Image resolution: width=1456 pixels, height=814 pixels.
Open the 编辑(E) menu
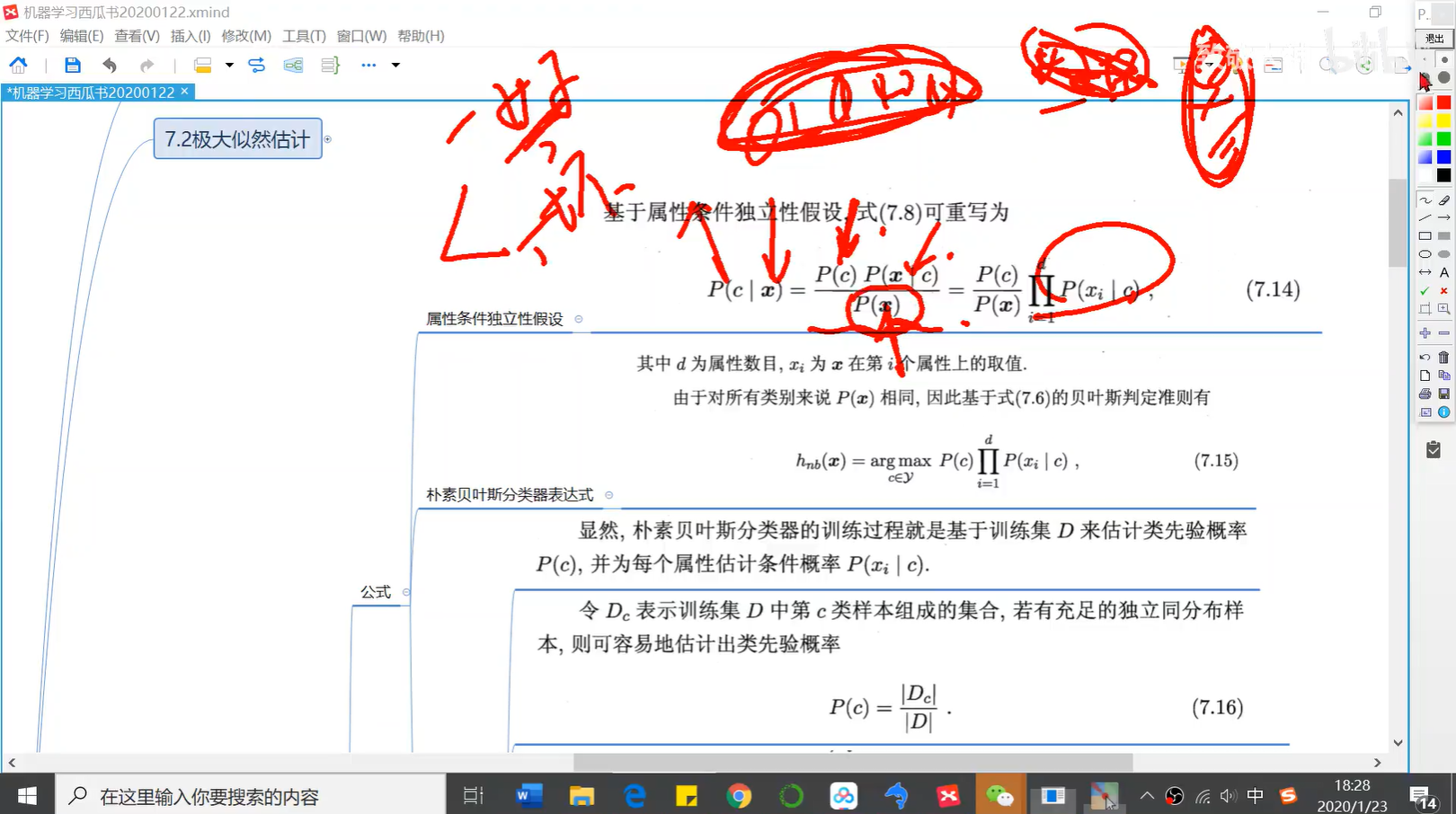tap(82, 36)
